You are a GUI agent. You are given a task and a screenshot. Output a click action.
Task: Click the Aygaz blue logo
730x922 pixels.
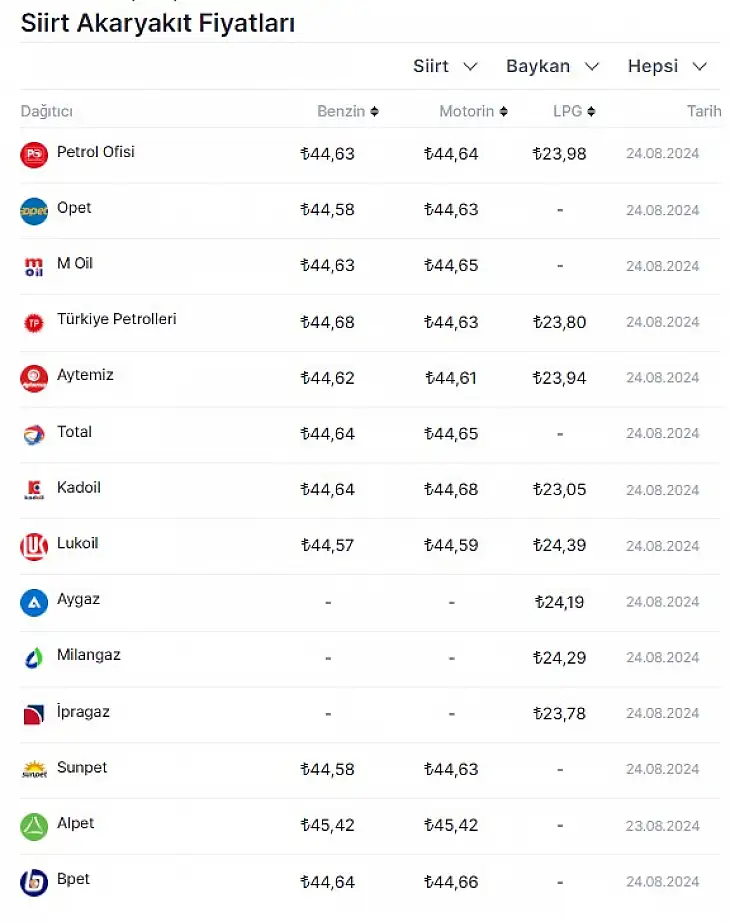[34, 603]
